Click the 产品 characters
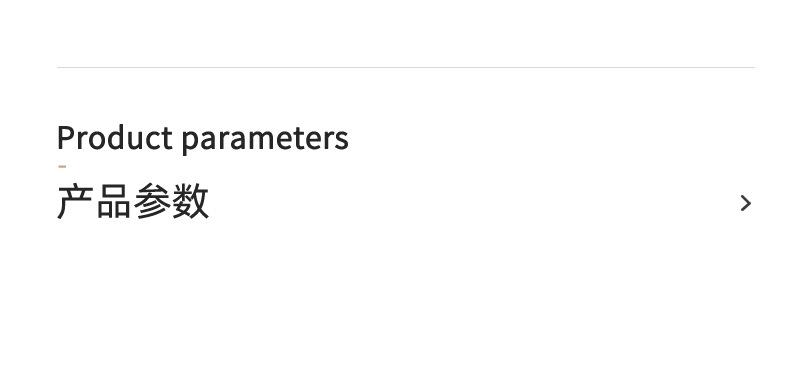Viewport: 790px width, 376px height. pos(94,201)
